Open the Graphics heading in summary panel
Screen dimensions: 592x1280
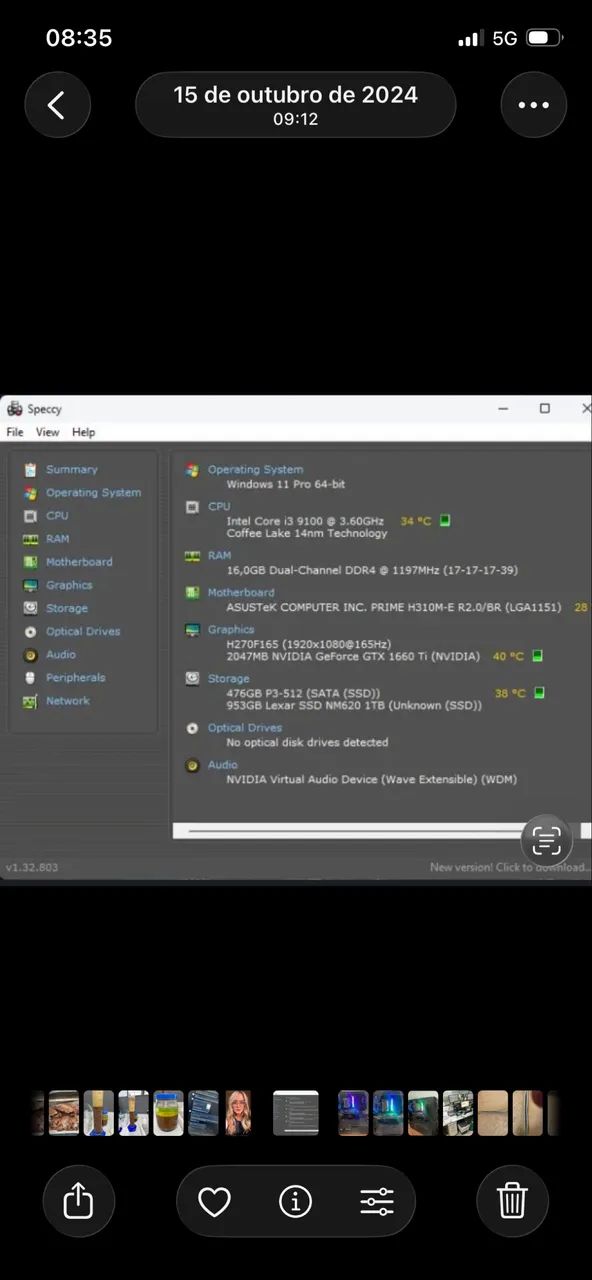click(231, 629)
